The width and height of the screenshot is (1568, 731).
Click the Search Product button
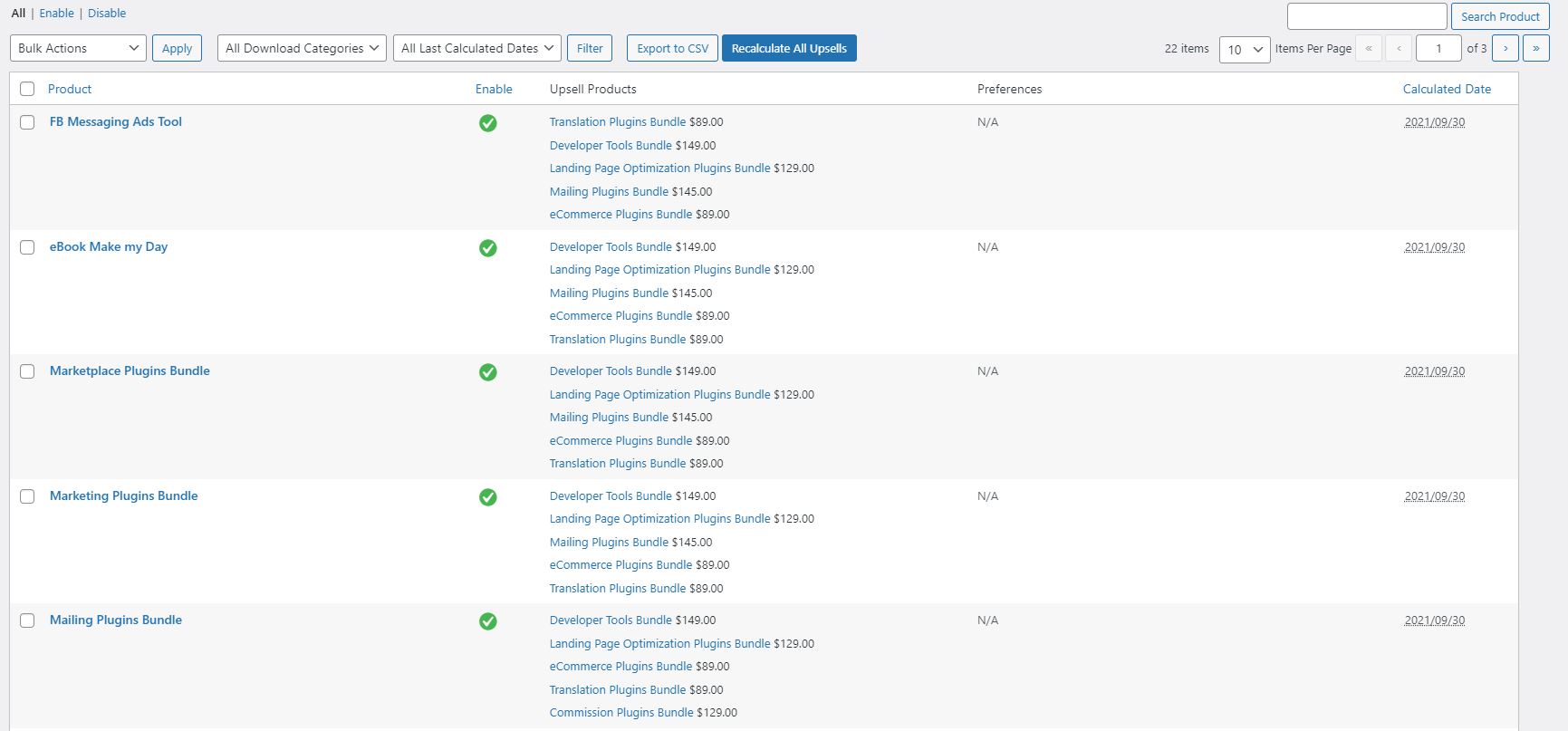[x=1500, y=16]
